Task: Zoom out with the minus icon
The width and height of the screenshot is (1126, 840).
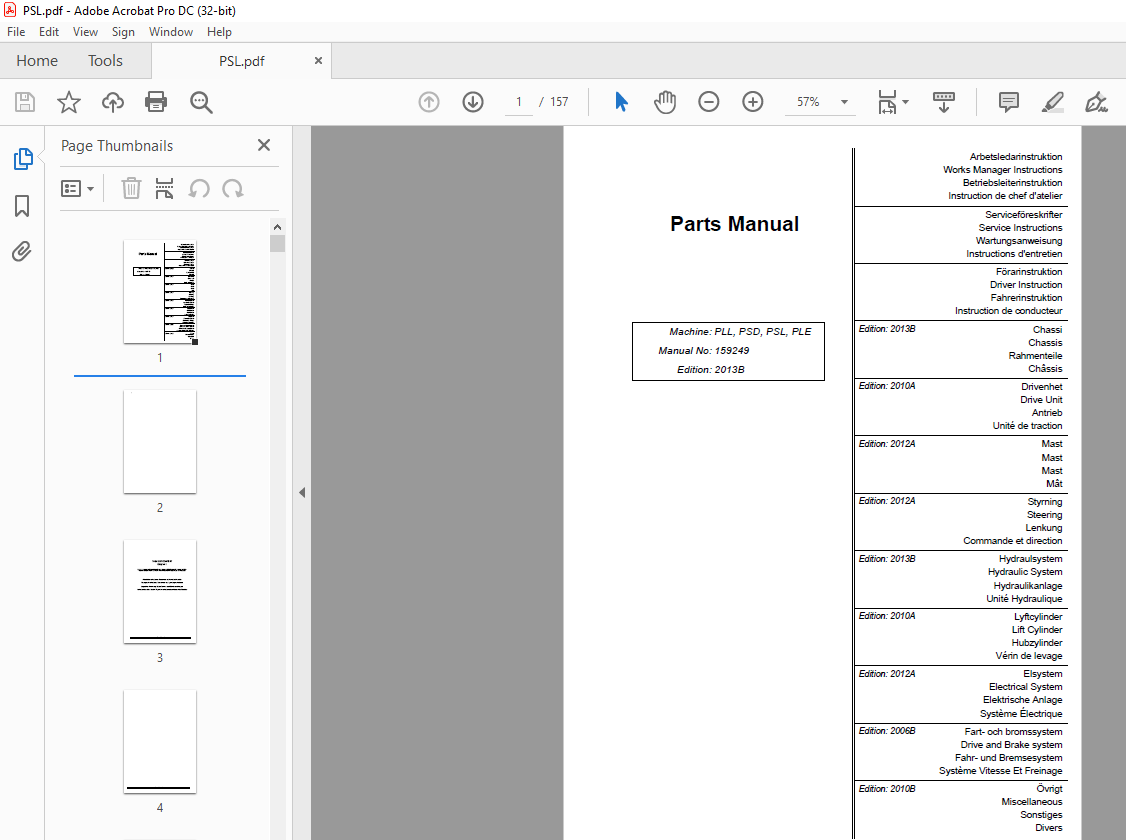Action: (x=709, y=102)
